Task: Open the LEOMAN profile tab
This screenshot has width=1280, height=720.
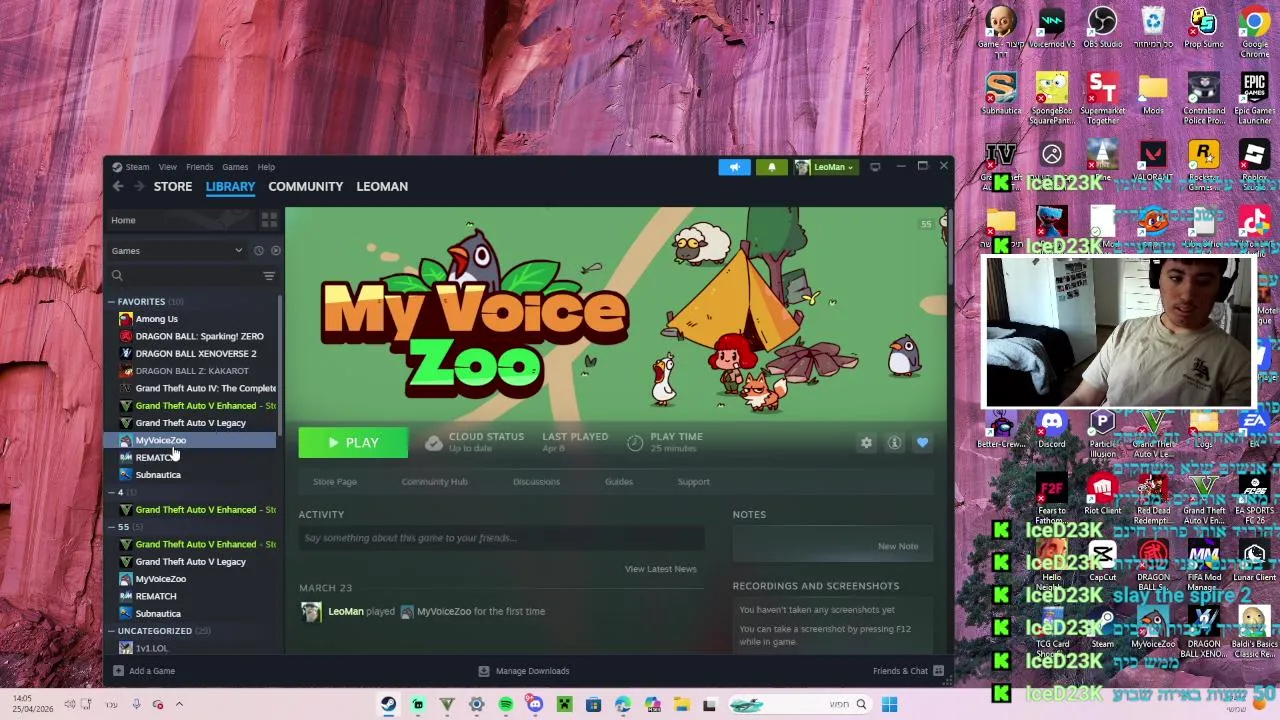Action: click(x=382, y=187)
